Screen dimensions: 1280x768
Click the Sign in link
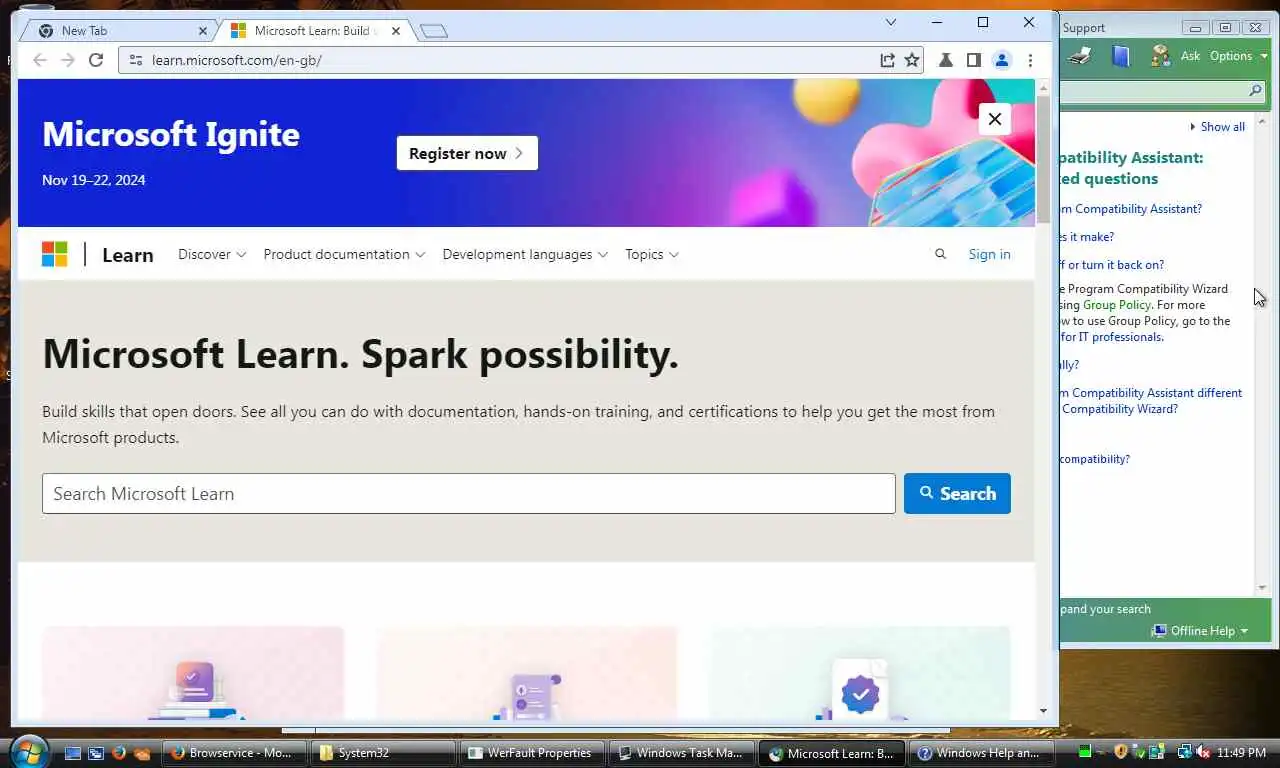989,254
